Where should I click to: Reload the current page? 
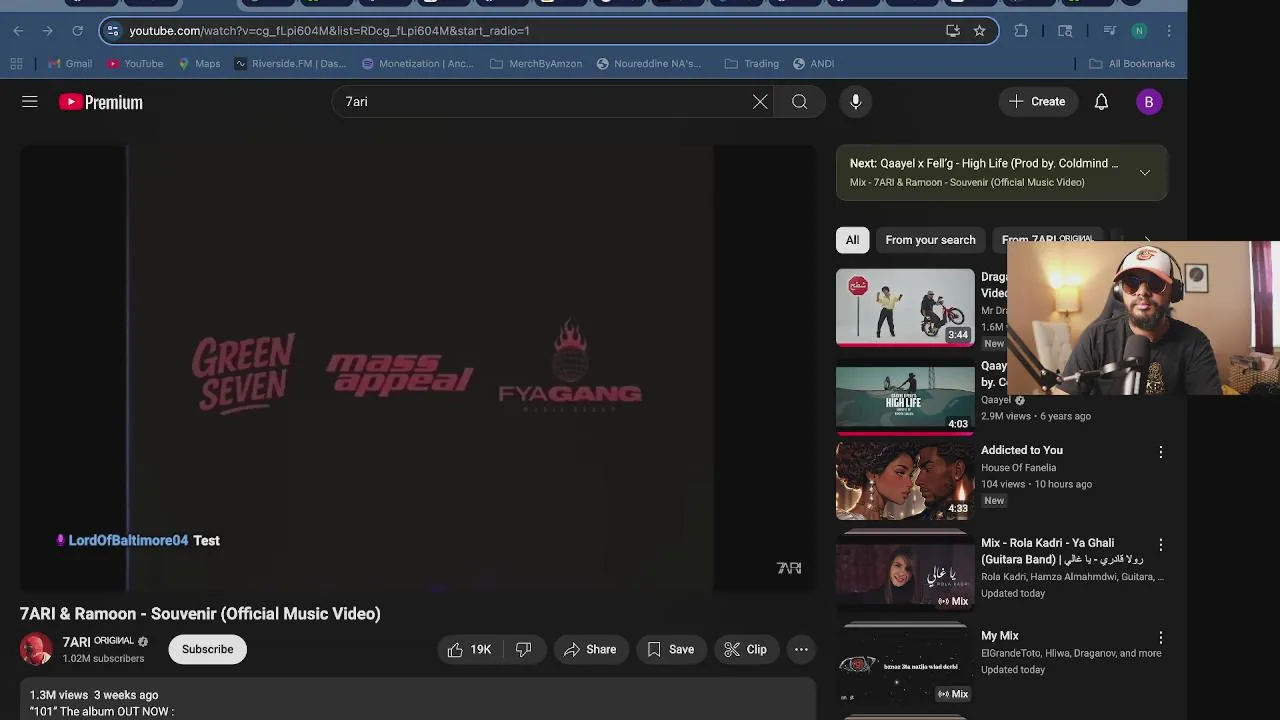77,31
